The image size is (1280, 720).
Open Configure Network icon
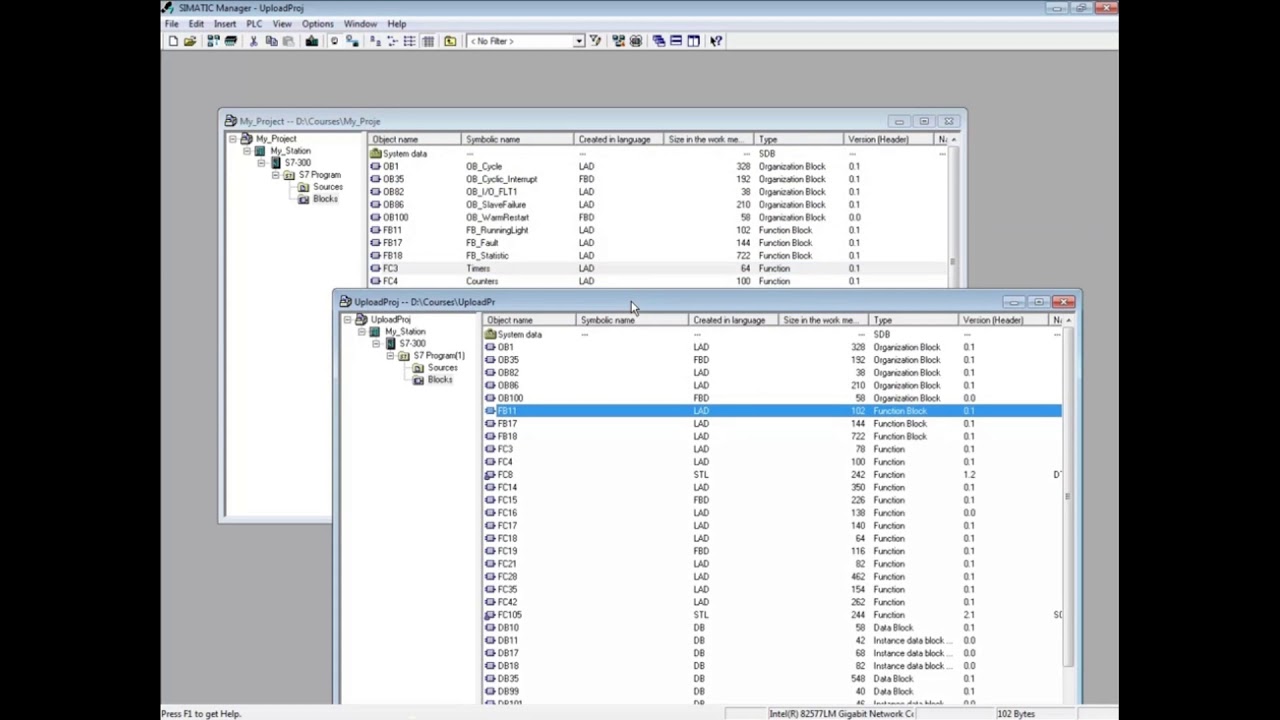[x=618, y=41]
